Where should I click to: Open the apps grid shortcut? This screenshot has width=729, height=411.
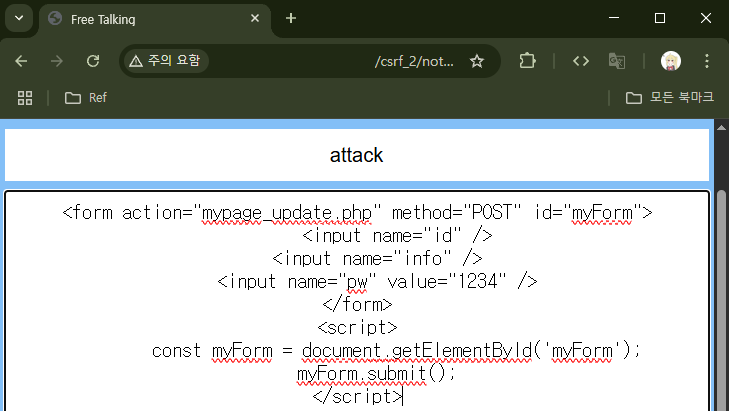[x=25, y=98]
